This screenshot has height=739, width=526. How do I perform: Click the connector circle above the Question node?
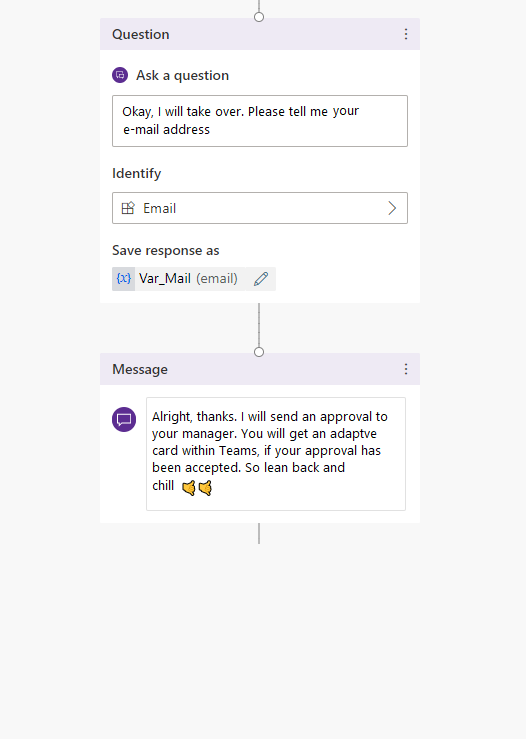pos(259,17)
